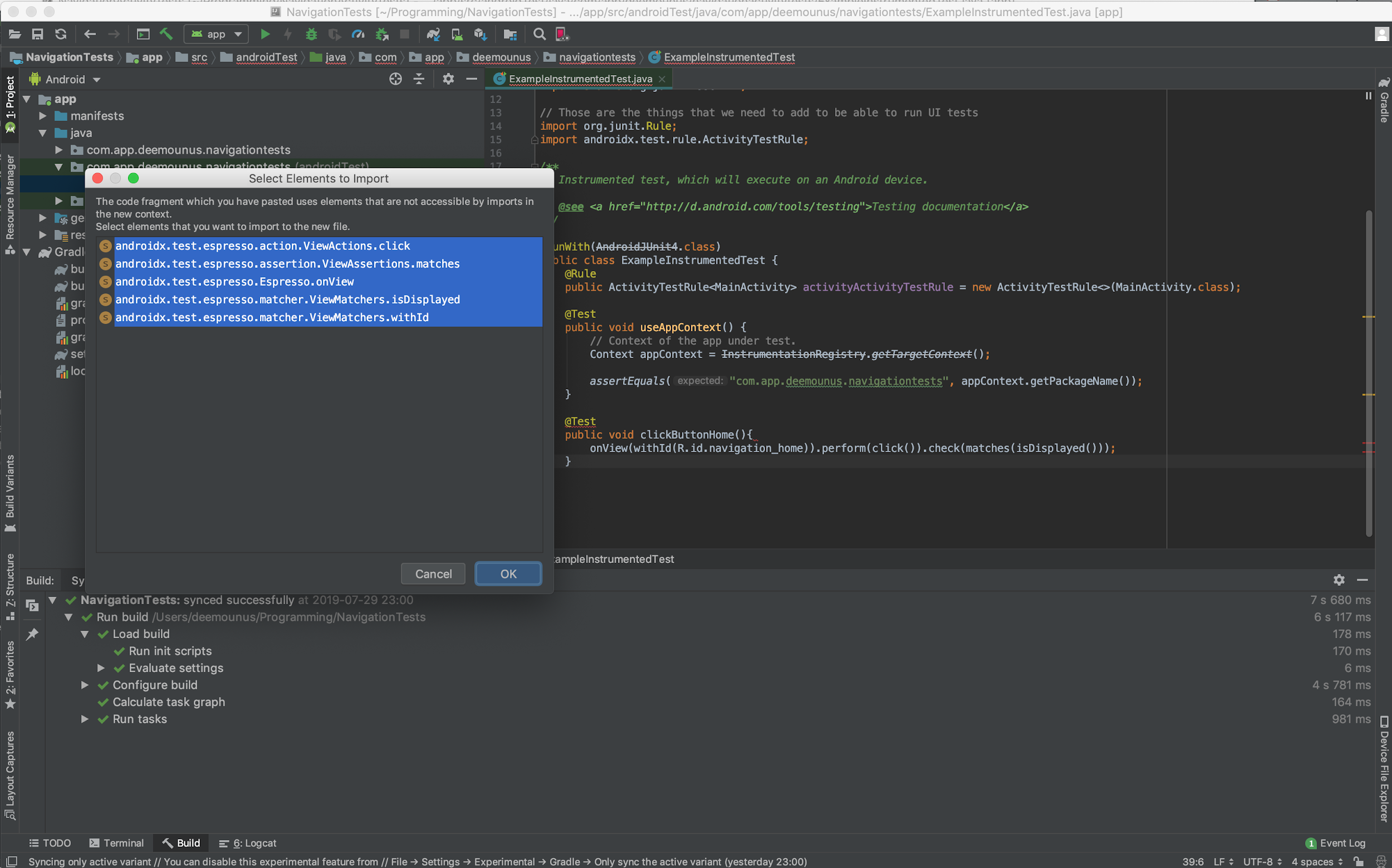Viewport: 1392px width, 868px height.
Task: Click Sync Project with Gradle Files icon
Action: [433, 35]
